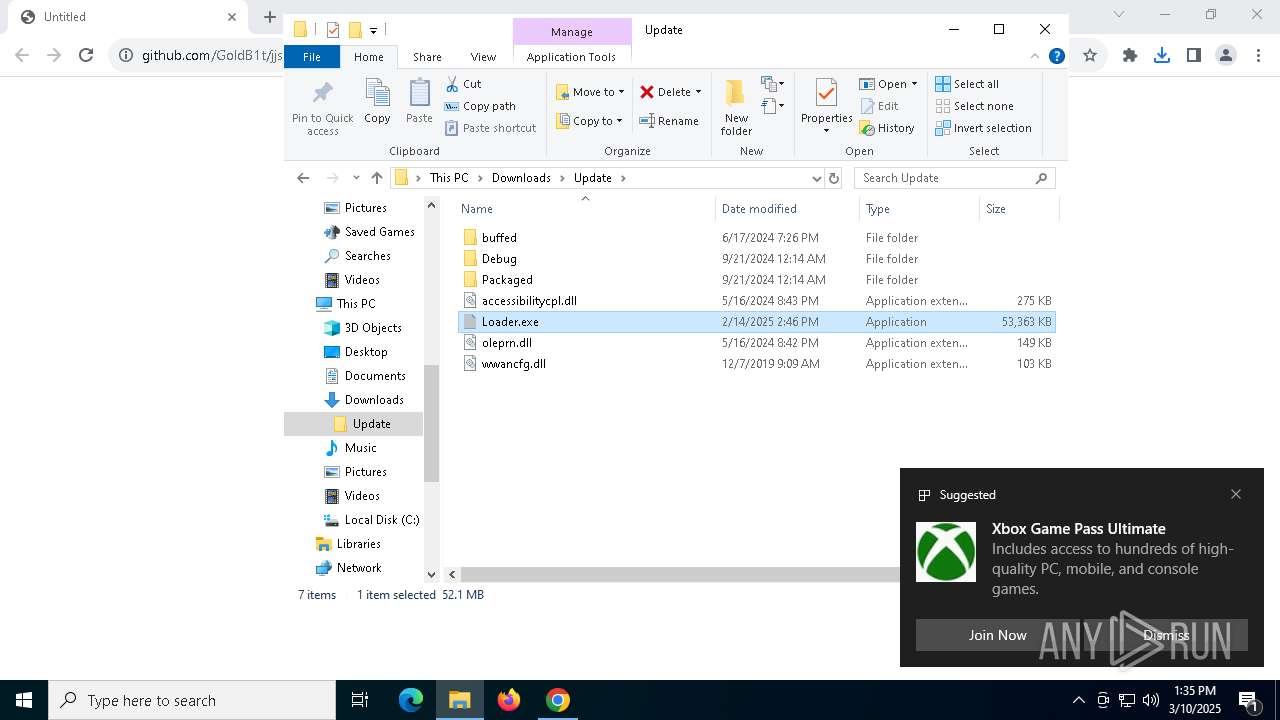The image size is (1280, 720).
Task: Click horizontal scrollbar in file list
Action: (680, 574)
